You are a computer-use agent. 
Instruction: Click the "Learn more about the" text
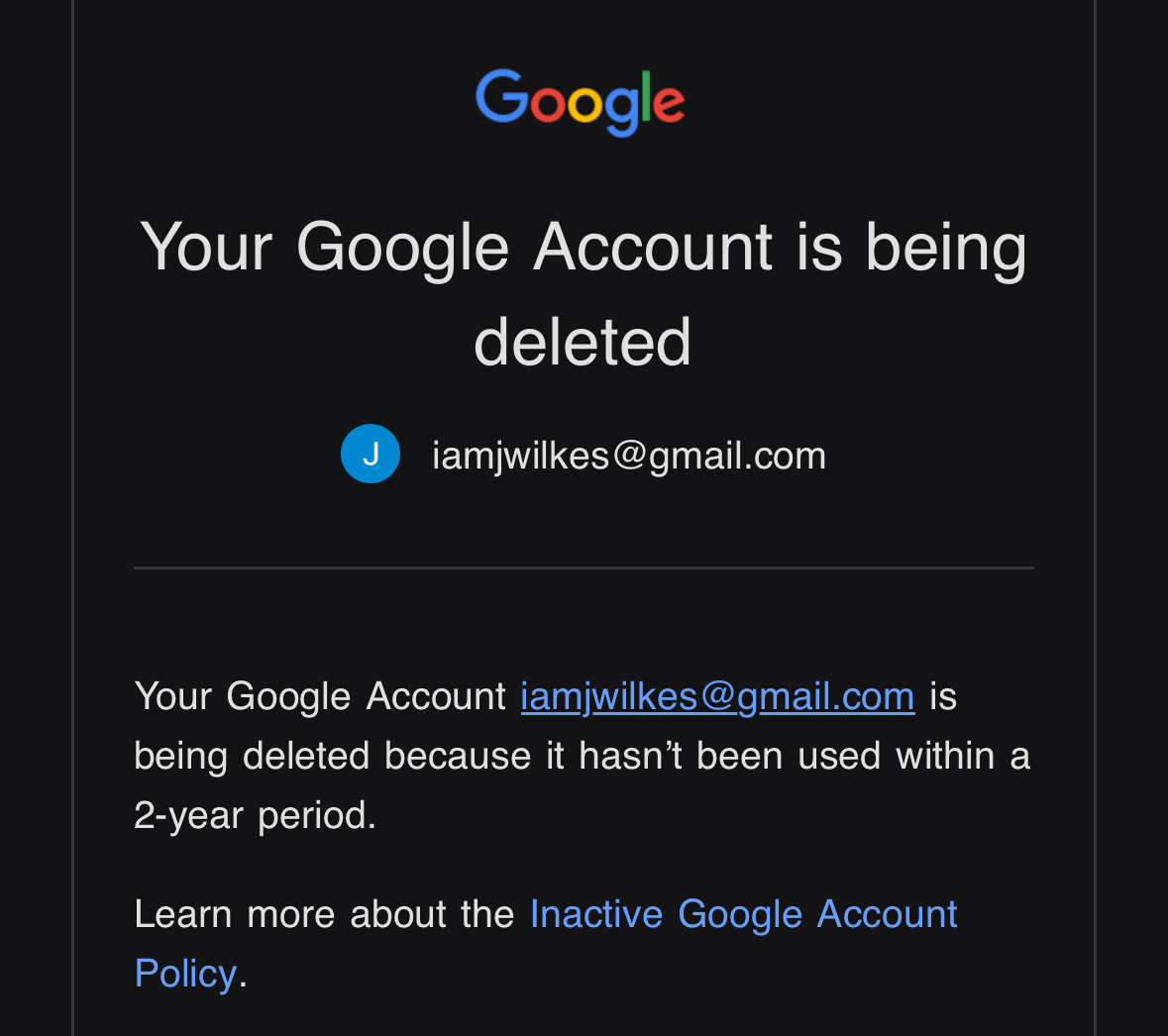(x=324, y=914)
